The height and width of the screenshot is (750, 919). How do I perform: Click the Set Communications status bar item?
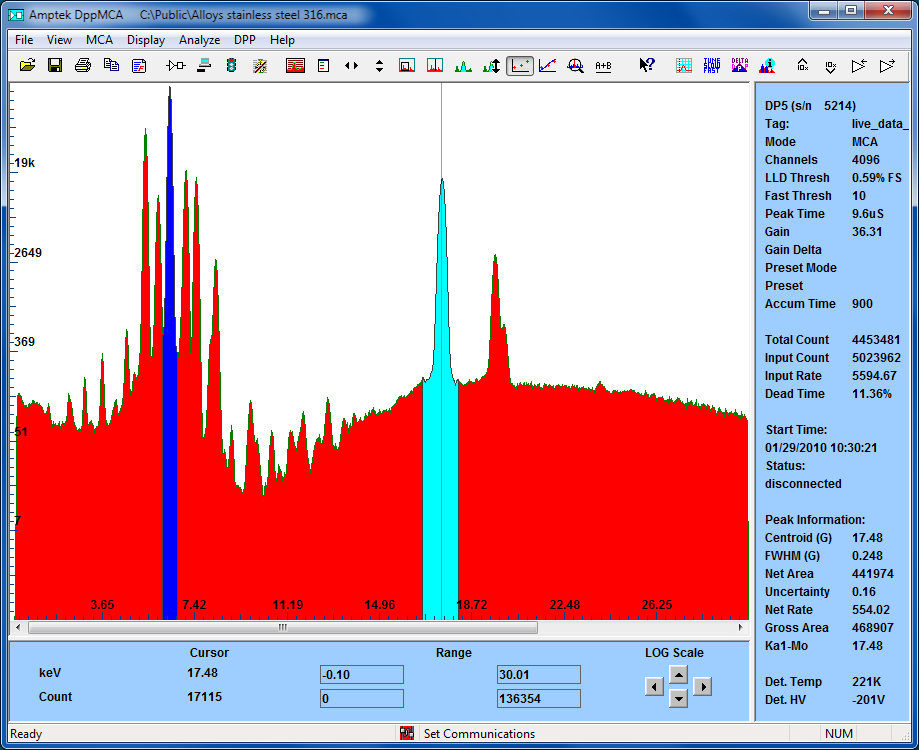(x=478, y=734)
